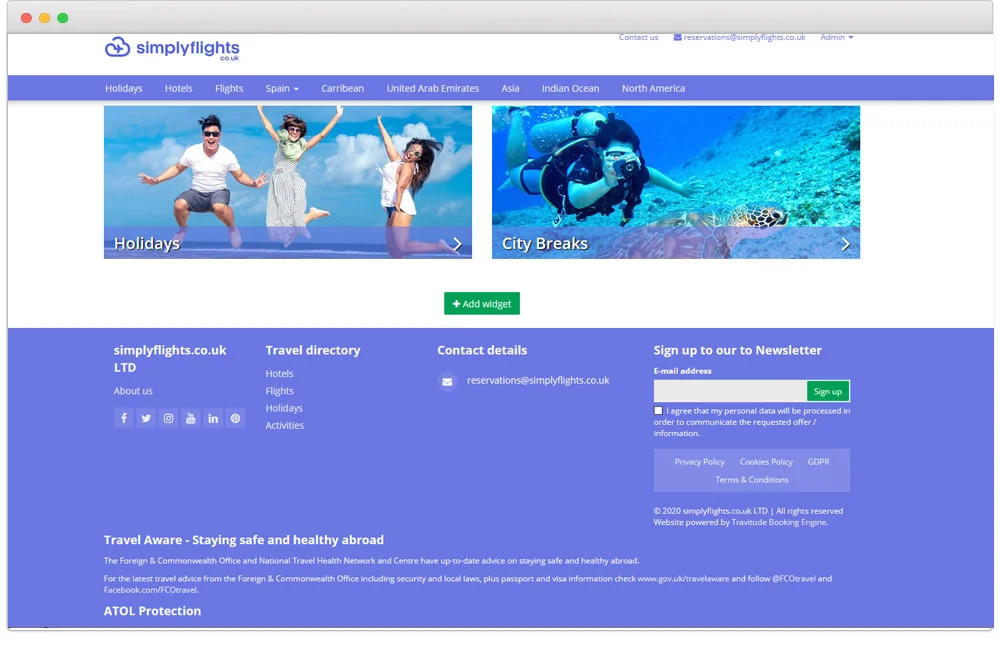Click the arrow on City Breaks banner
The height and width of the screenshot is (646, 1000).
click(x=845, y=244)
